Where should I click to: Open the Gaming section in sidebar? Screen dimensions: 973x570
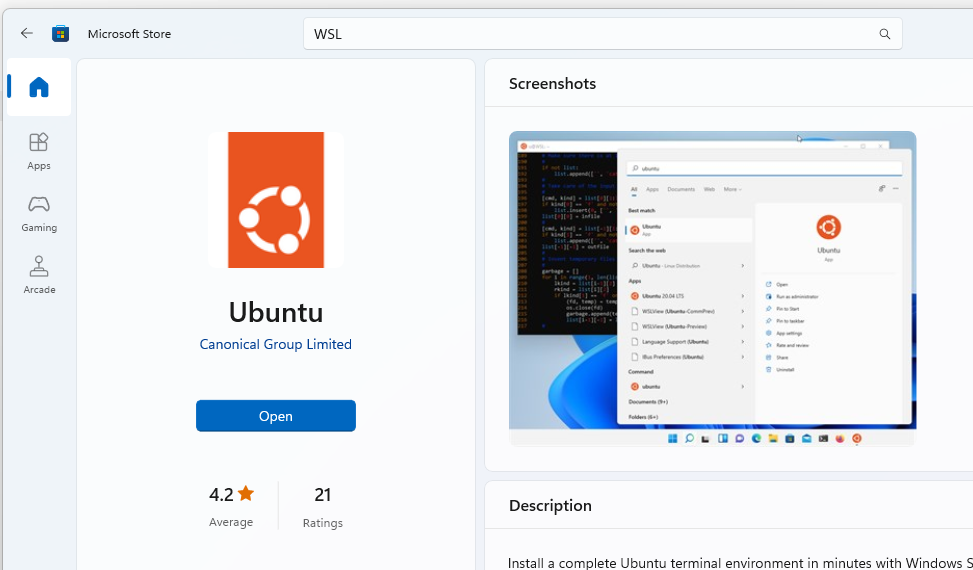[x=39, y=213]
